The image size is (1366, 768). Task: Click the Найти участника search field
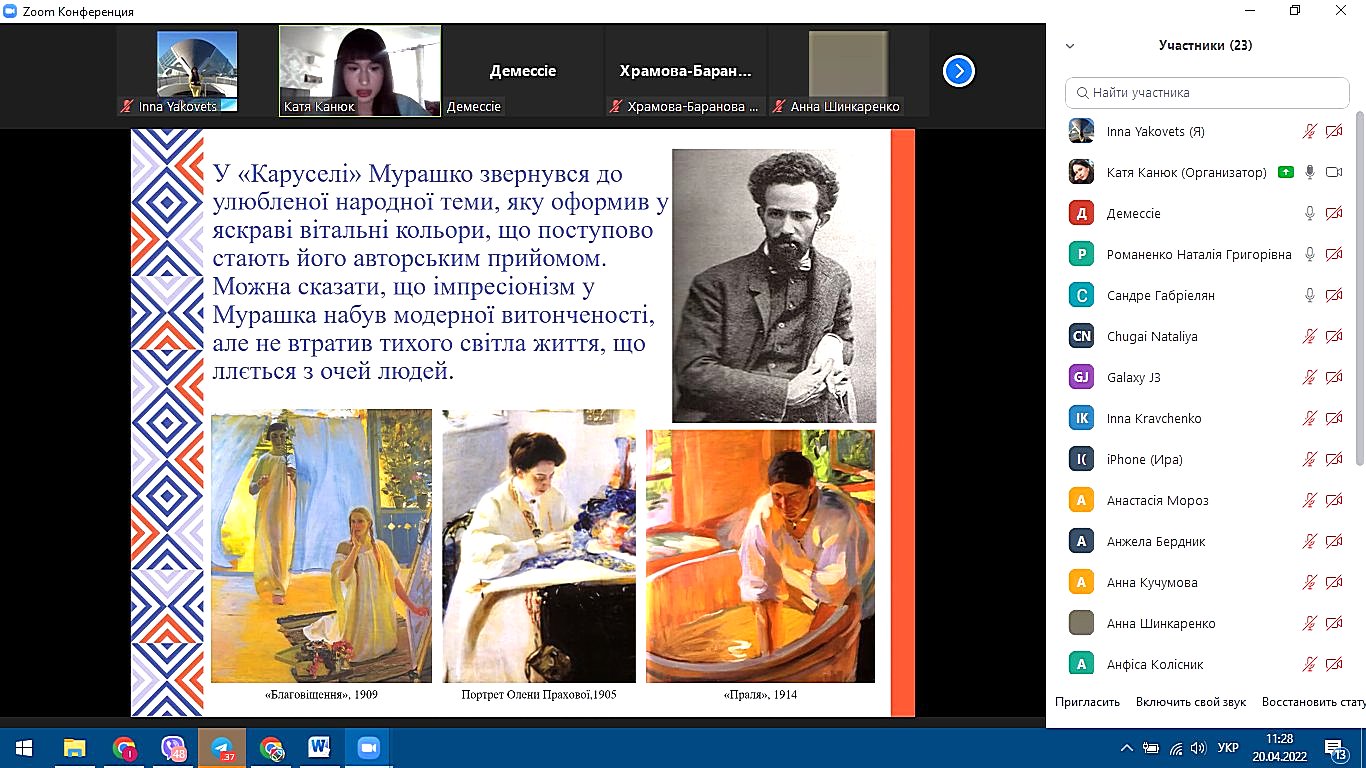point(1207,93)
